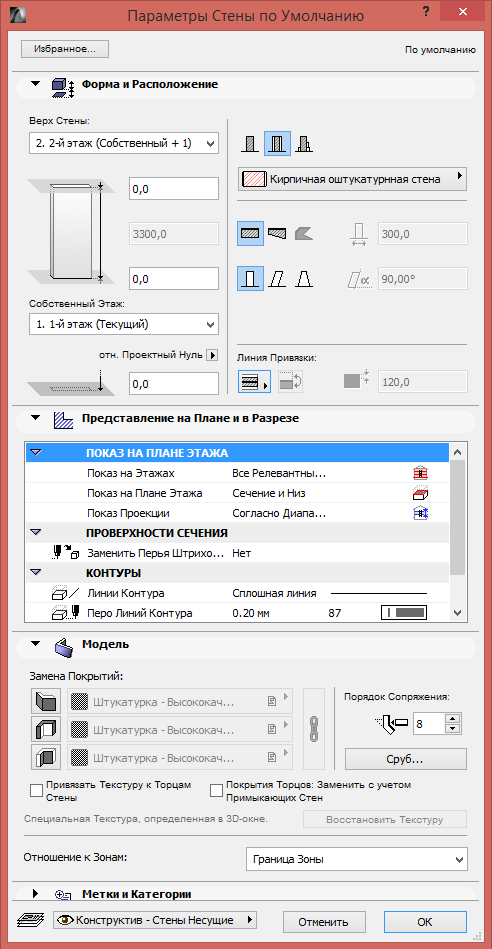The image size is (492, 949).
Task: Collapse the КОНТУРЫ group
Action: point(36,573)
